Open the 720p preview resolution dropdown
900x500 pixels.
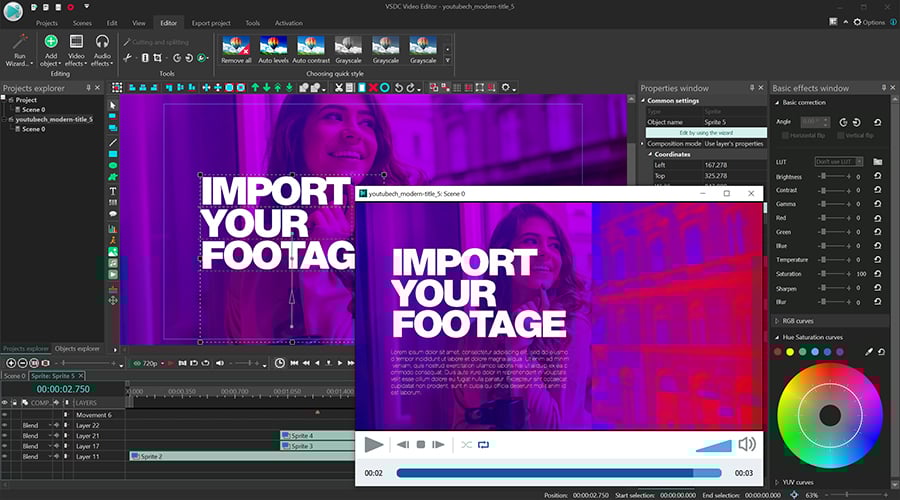[149, 363]
